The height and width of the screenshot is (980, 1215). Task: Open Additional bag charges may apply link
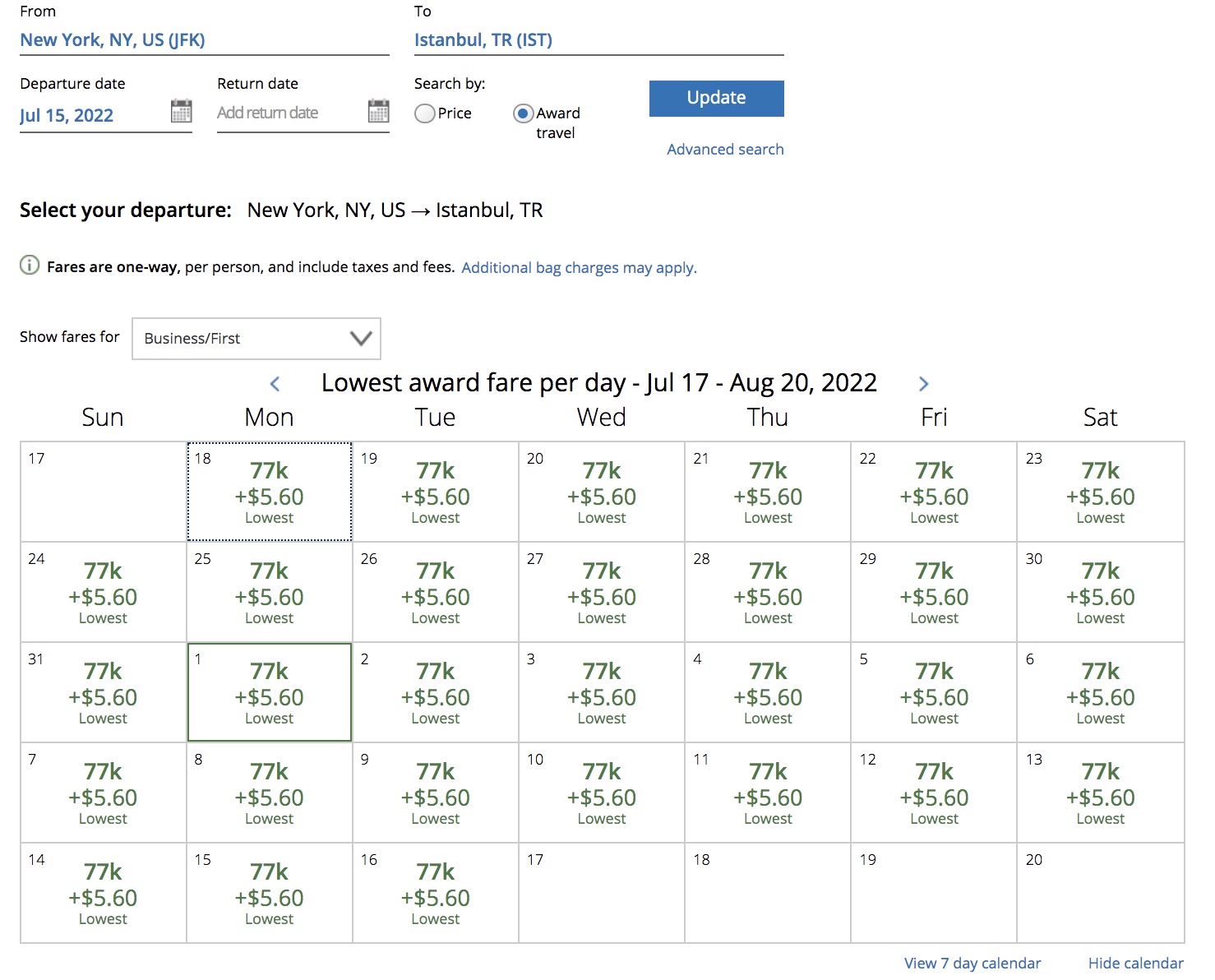click(579, 268)
